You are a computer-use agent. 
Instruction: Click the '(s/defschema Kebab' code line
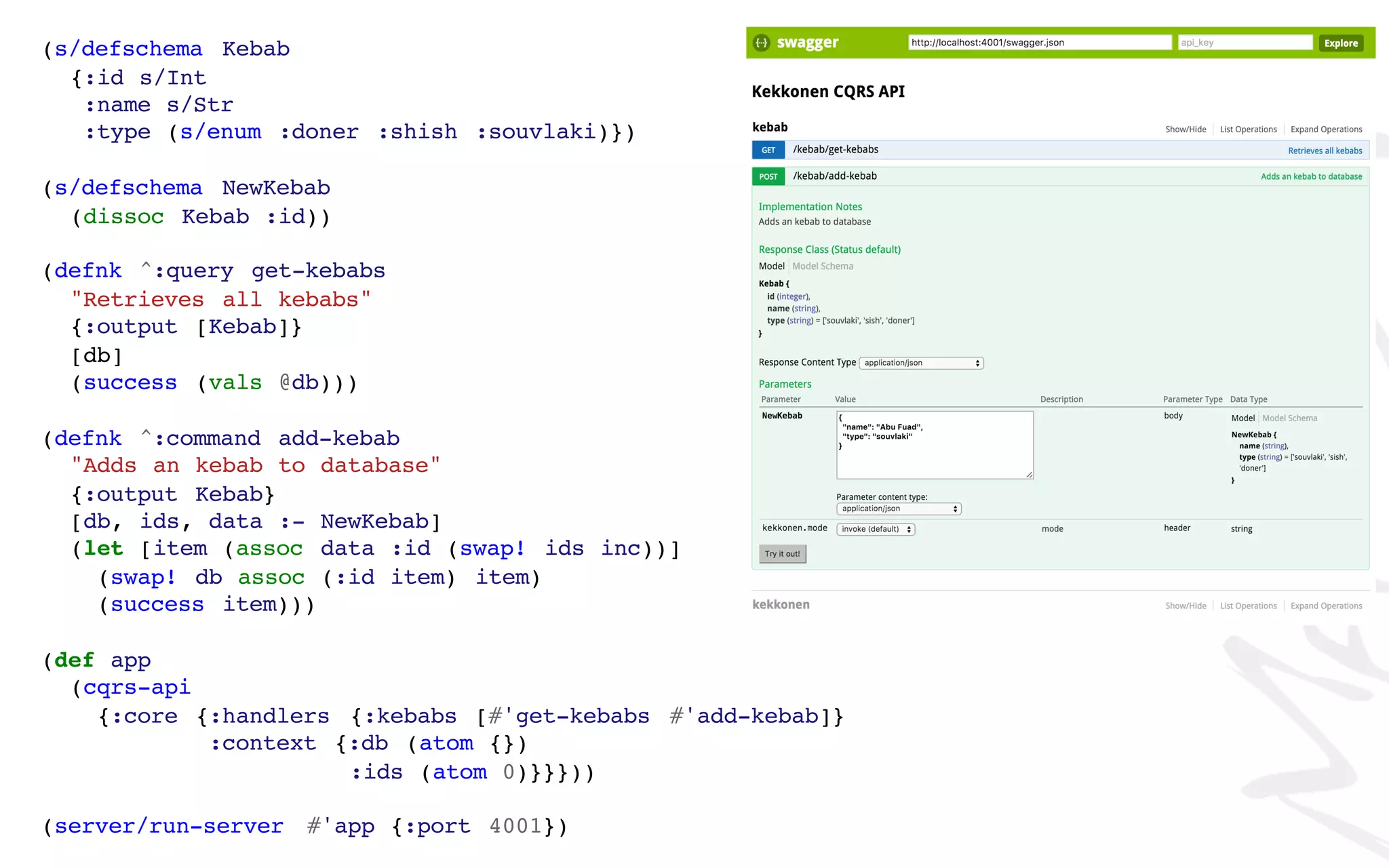(x=166, y=49)
